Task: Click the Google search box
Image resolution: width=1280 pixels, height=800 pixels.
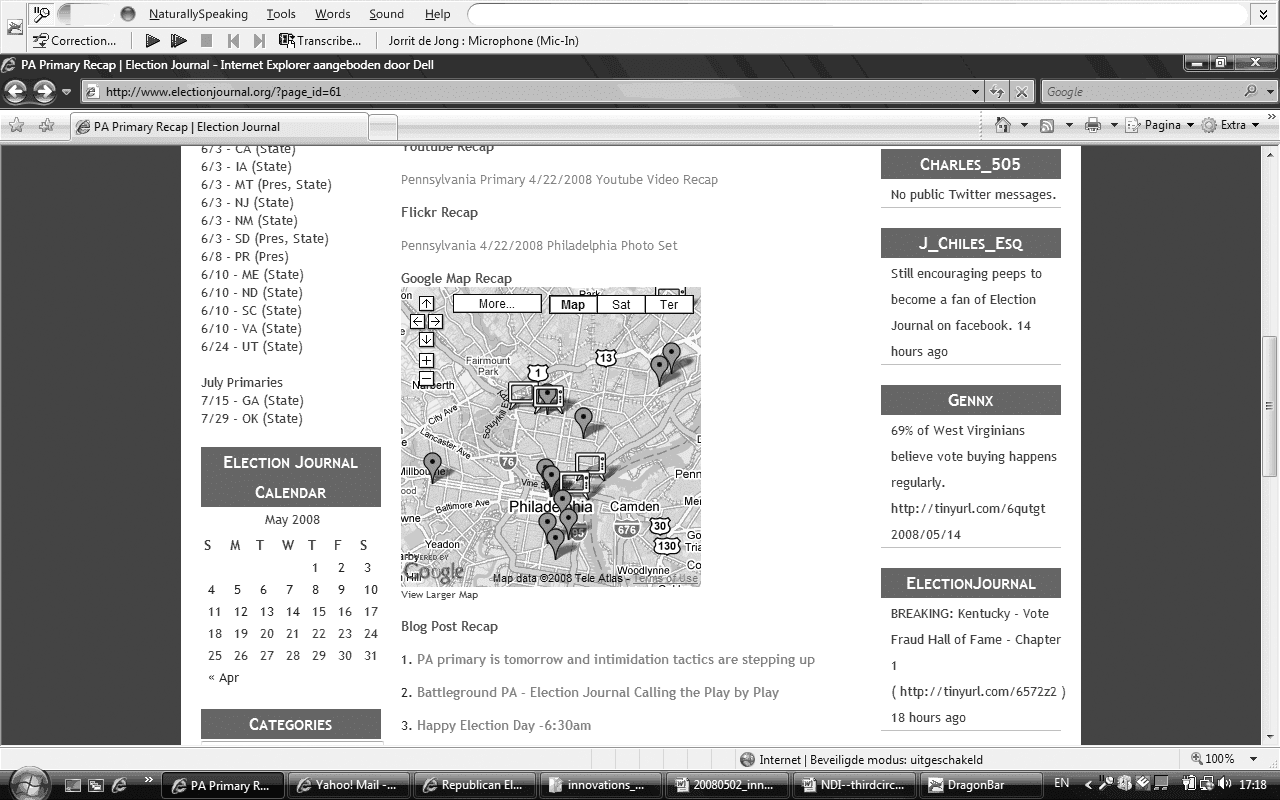Action: click(1141, 91)
